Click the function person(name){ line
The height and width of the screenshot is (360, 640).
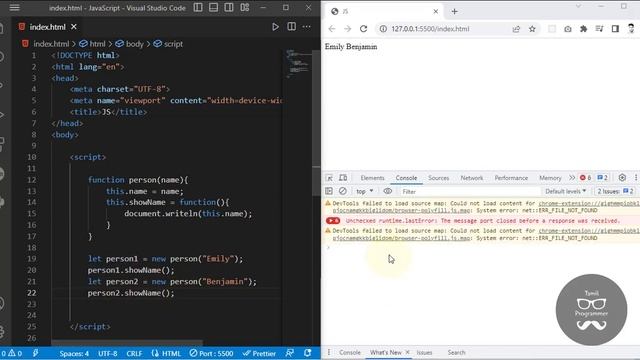(x=138, y=180)
